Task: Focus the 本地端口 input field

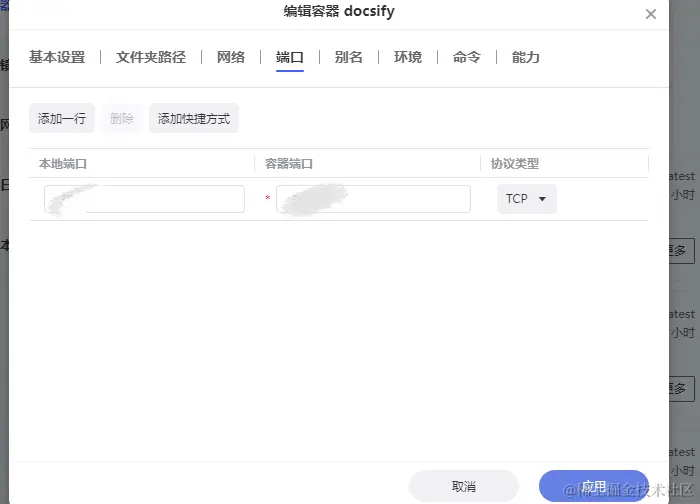Action: click(144, 199)
